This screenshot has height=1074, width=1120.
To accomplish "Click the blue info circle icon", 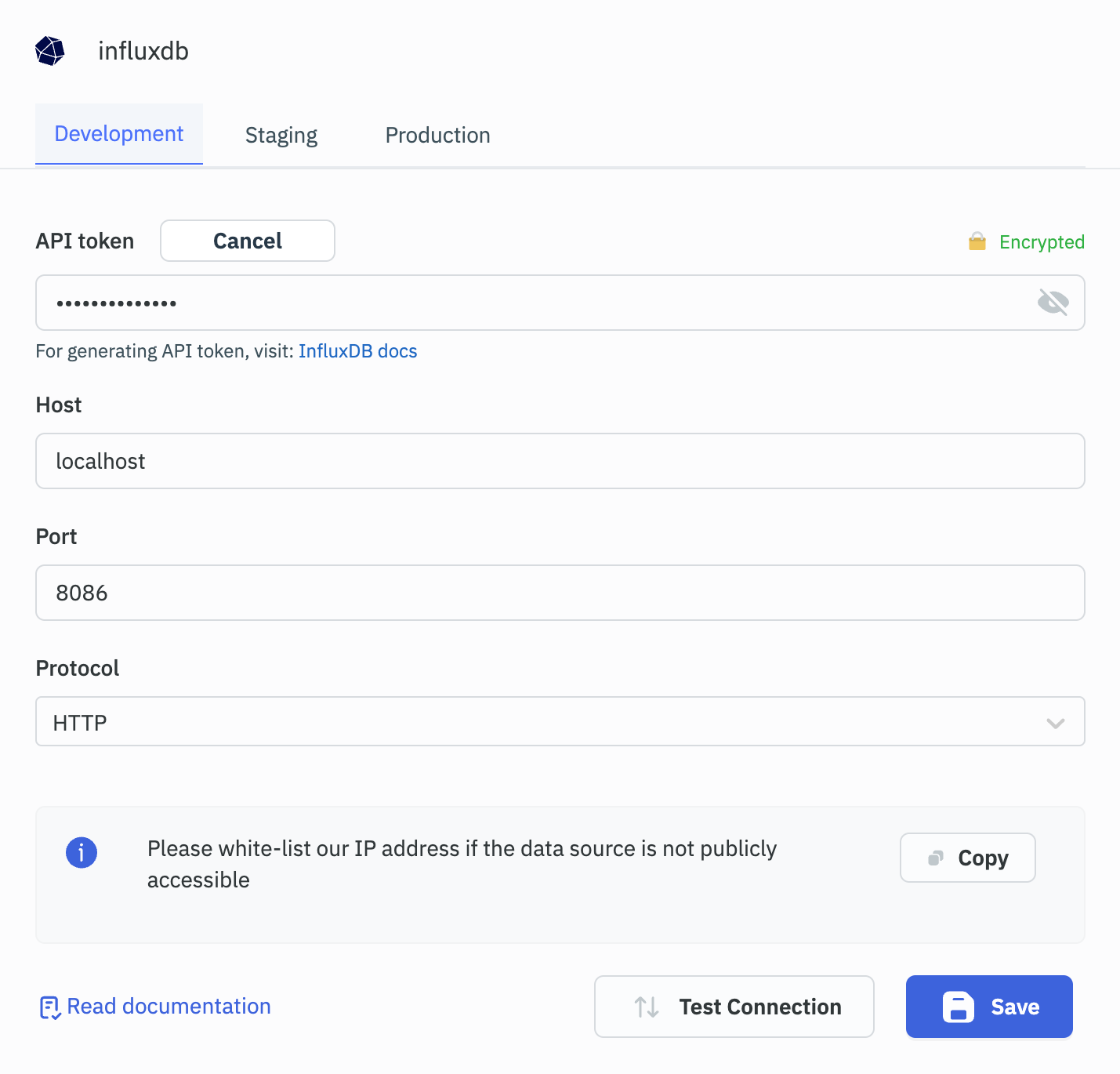I will coord(82,852).
